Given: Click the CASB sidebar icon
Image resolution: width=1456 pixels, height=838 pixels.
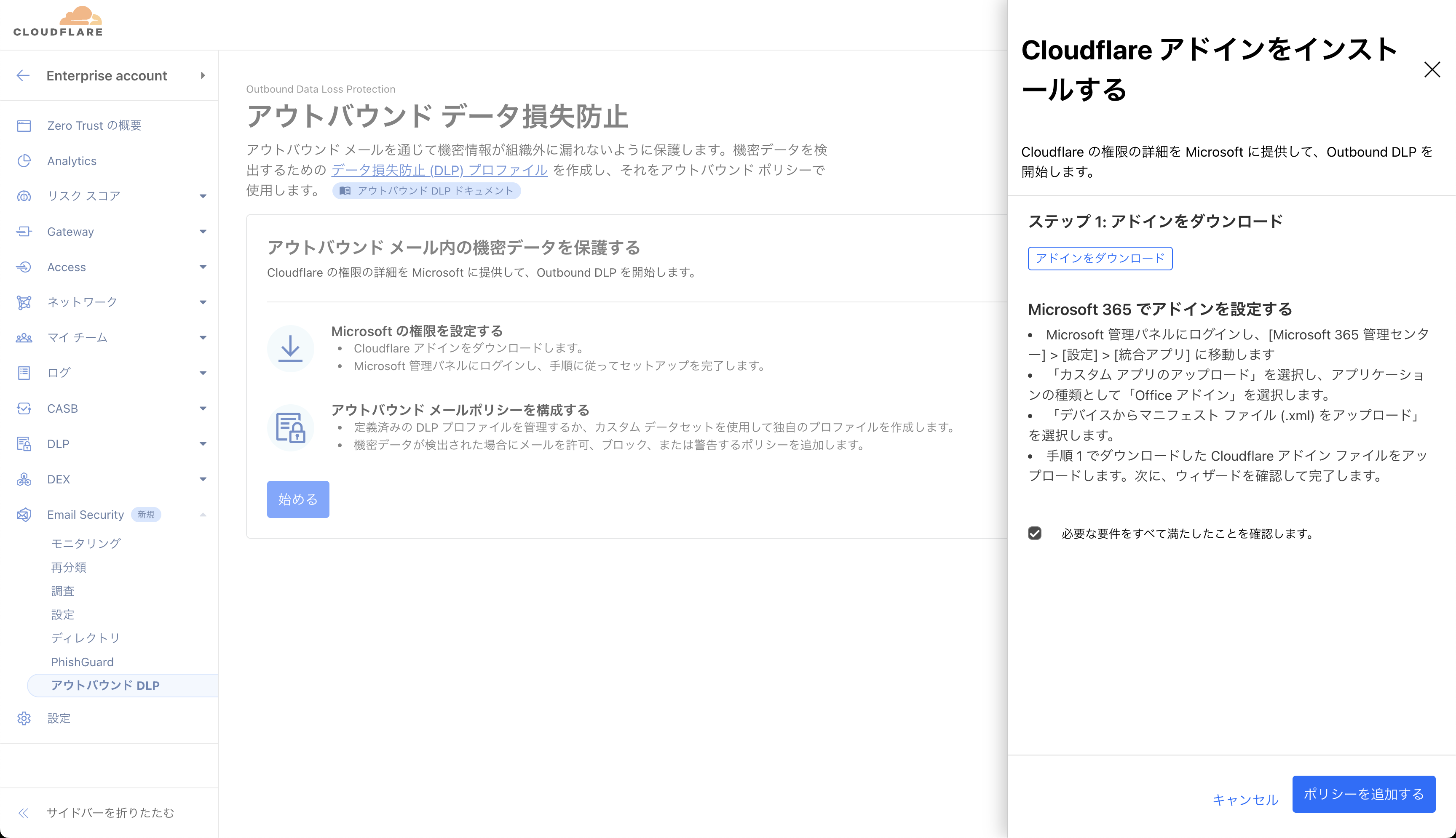Looking at the screenshot, I should point(24,408).
